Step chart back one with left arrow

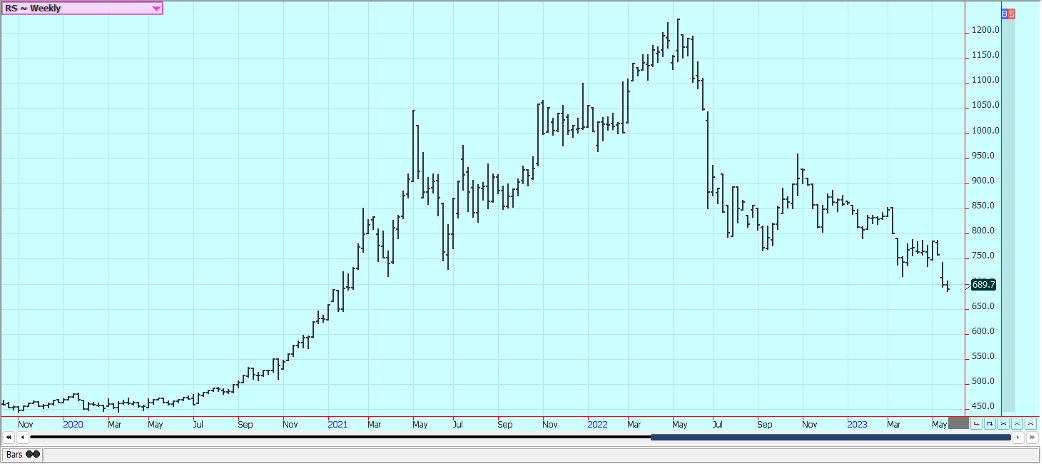click(x=23, y=437)
